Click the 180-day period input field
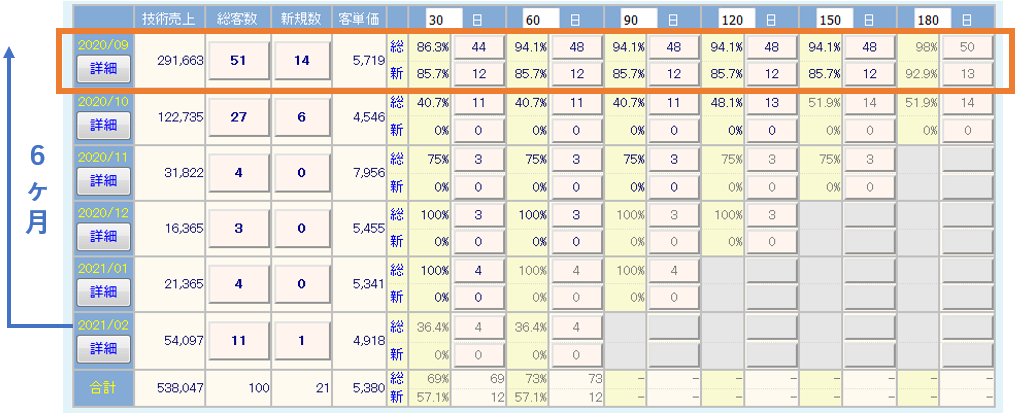 (x=924, y=19)
